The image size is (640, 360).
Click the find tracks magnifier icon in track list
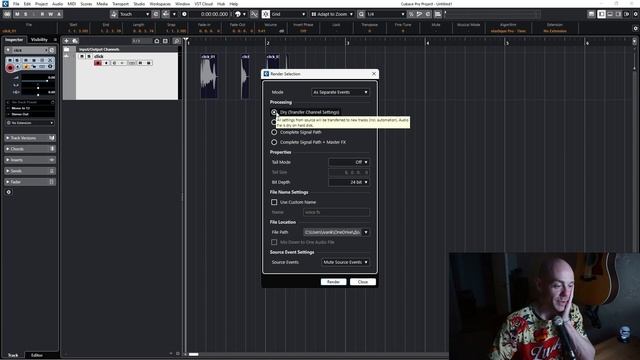[176, 41]
